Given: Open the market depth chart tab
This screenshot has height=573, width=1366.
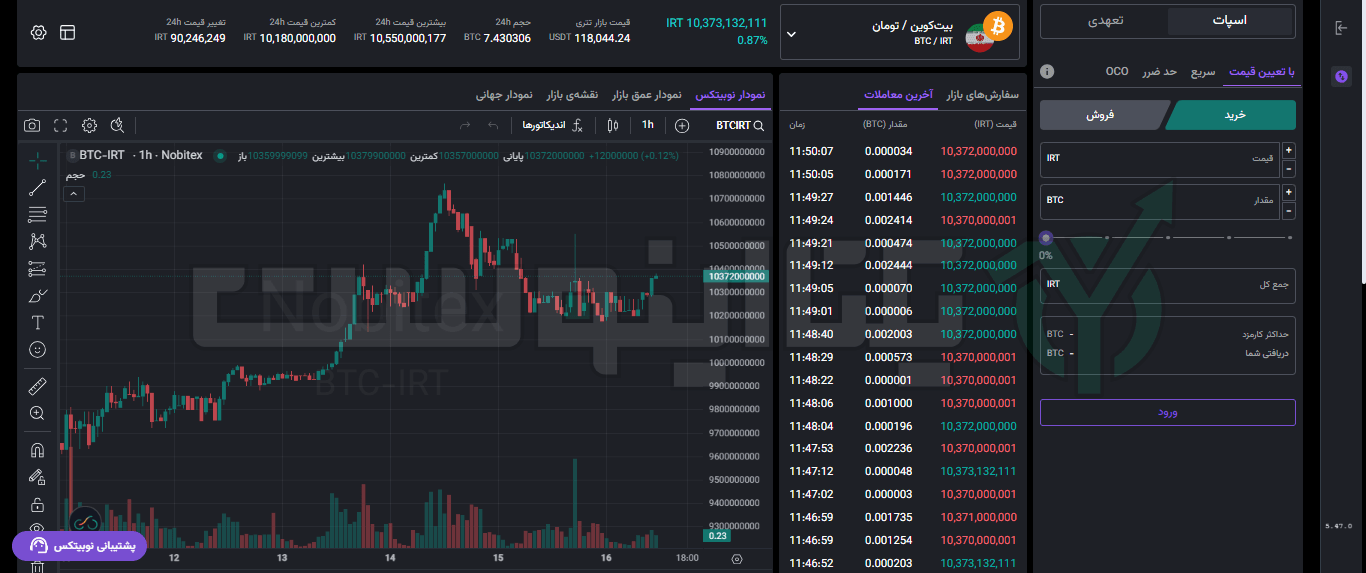Looking at the screenshot, I should point(646,94).
